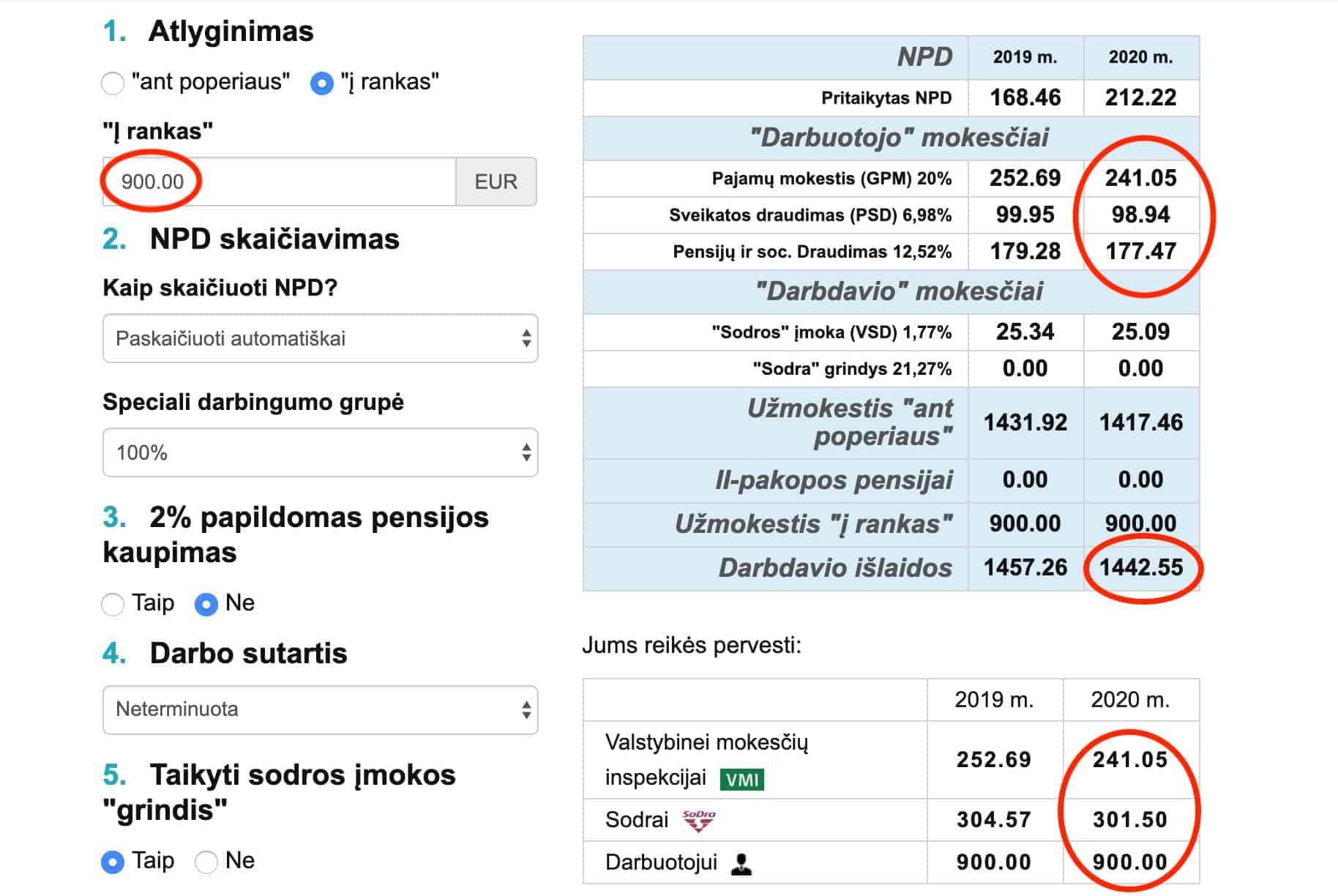This screenshot has height=896, width=1338.
Task: Expand the 100% darbingumo grupė dropdown
Action: click(320, 452)
